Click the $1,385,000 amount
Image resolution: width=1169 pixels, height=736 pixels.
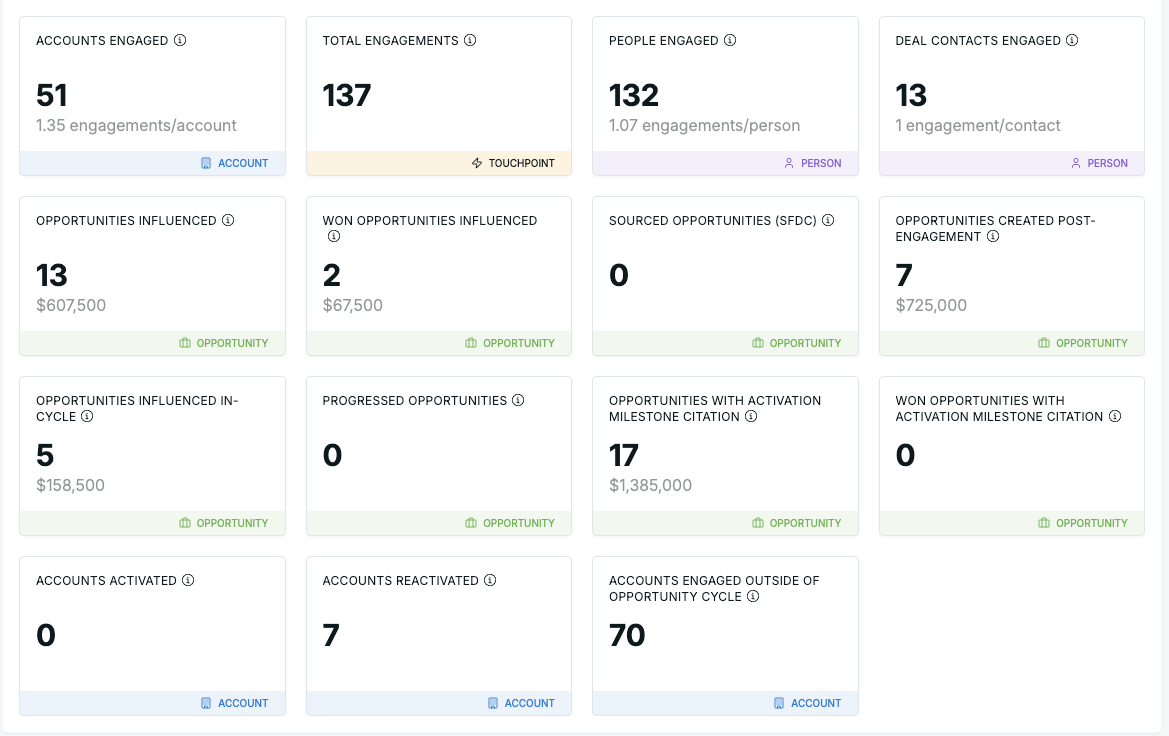point(650,485)
